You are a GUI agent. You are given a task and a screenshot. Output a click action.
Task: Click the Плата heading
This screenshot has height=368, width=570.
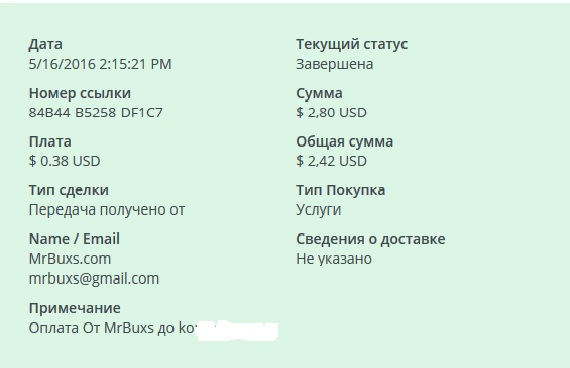coord(50,142)
